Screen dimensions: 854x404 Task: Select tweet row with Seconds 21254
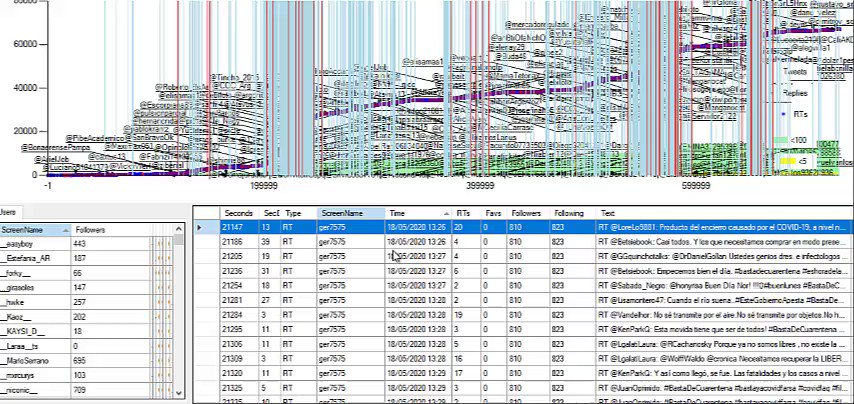(524, 285)
